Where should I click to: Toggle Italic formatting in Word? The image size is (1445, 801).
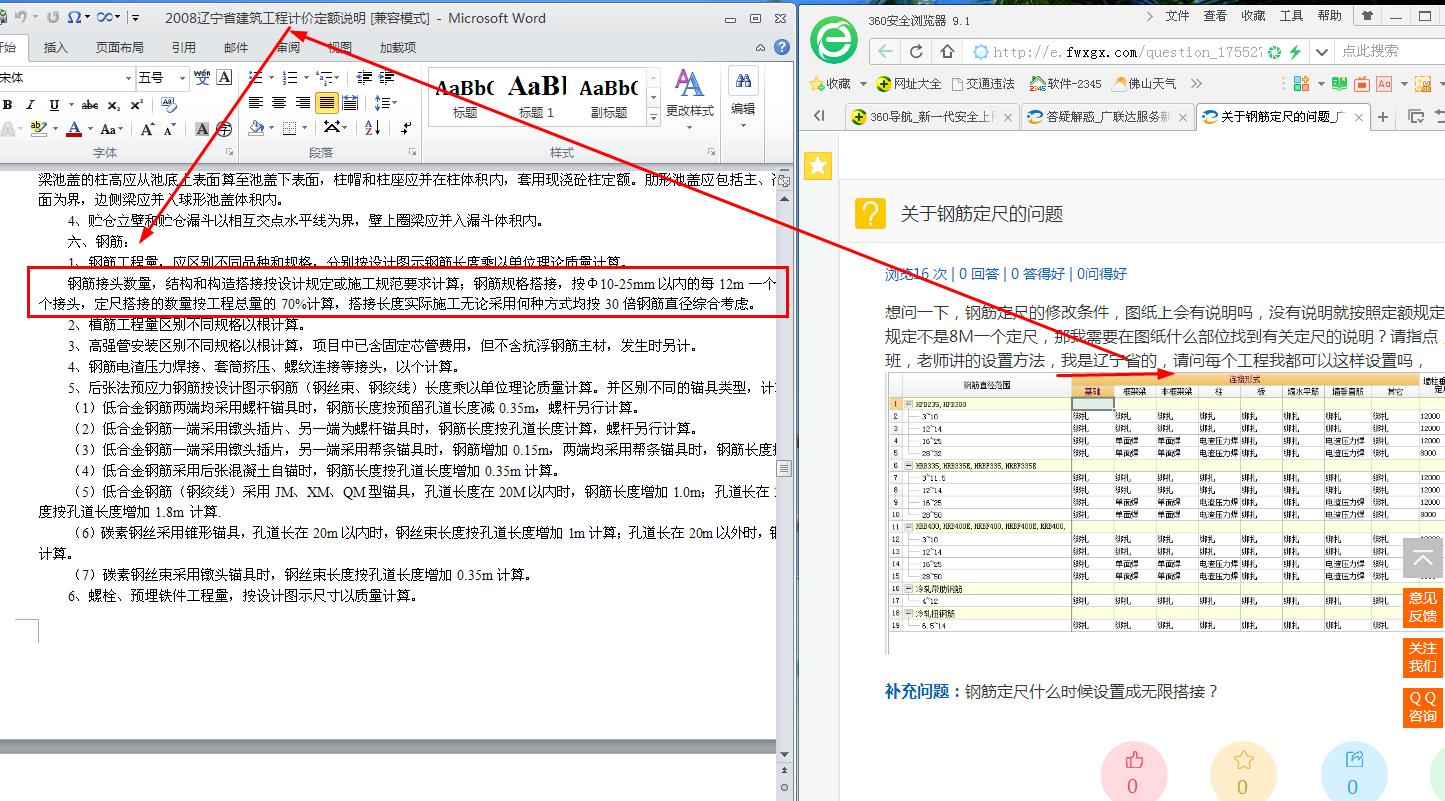point(31,104)
